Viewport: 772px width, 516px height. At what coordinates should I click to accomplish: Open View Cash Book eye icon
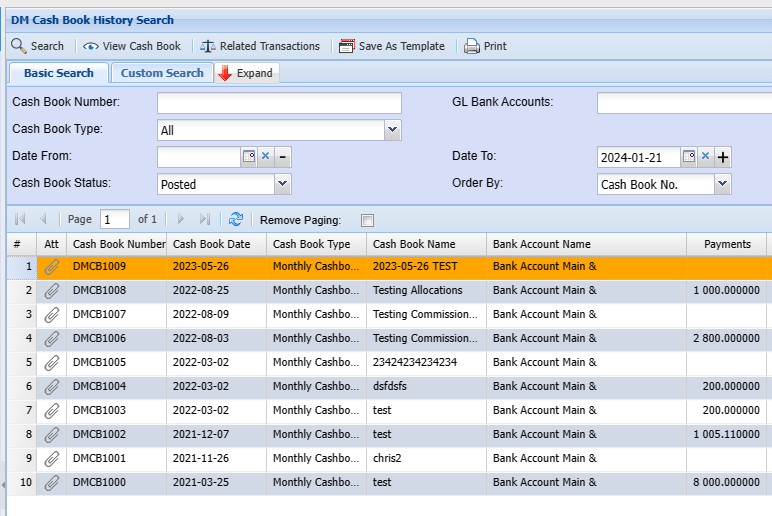(x=91, y=46)
